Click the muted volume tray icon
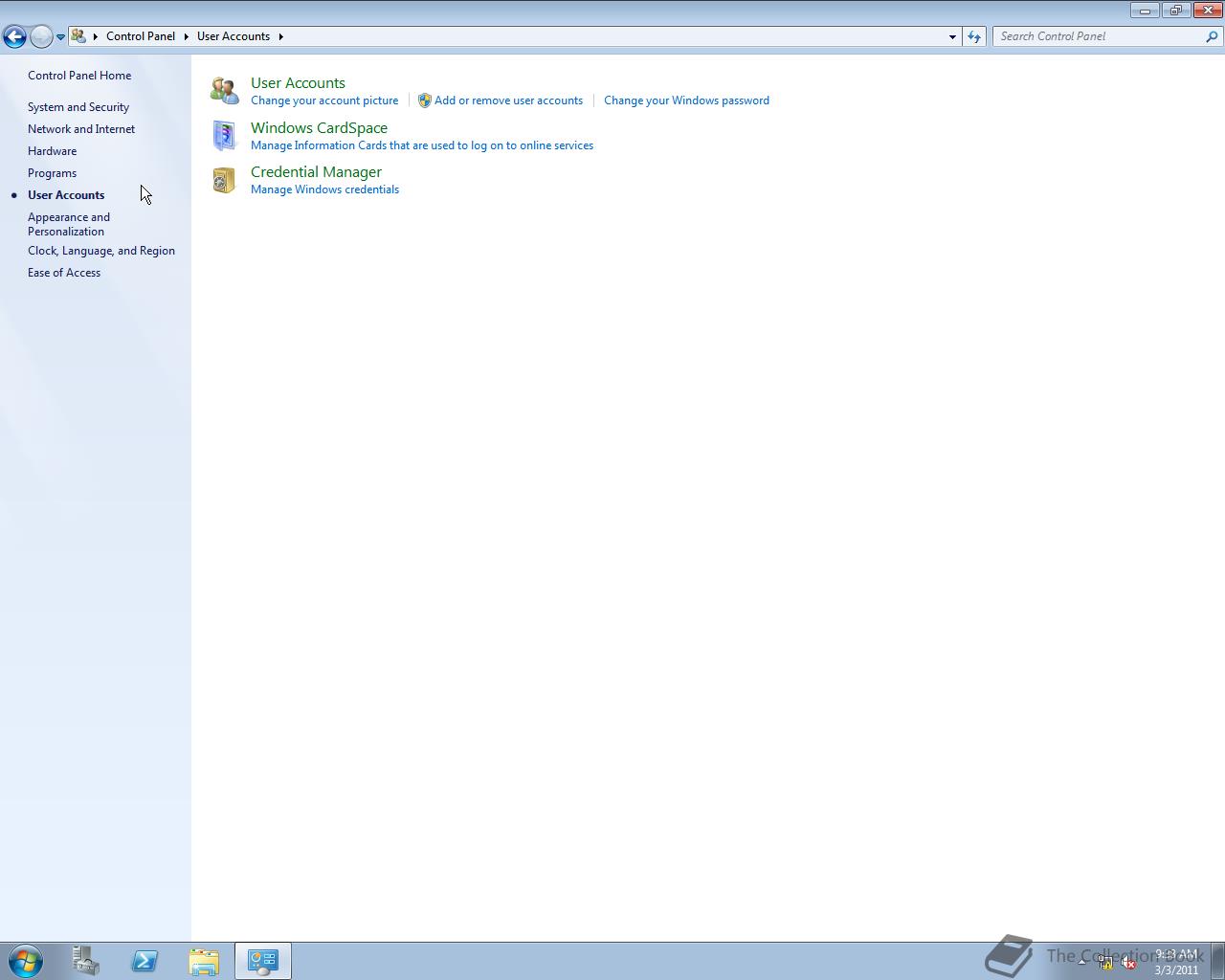The width and height of the screenshot is (1225, 980). [1129, 963]
